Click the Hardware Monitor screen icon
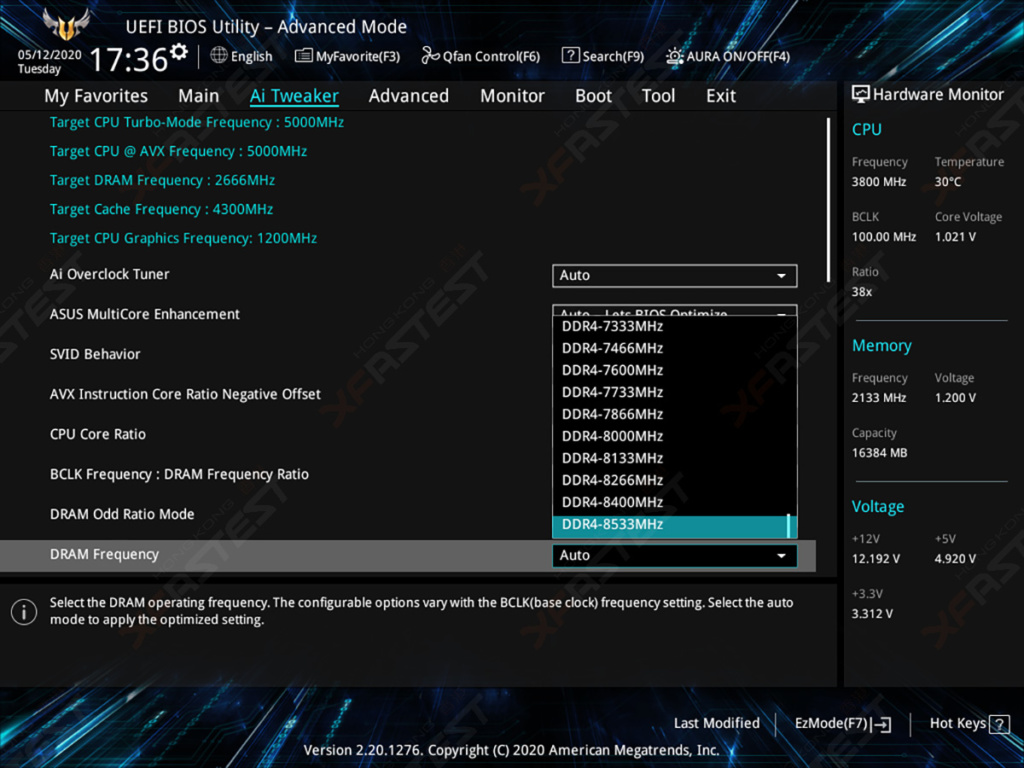 [x=861, y=94]
